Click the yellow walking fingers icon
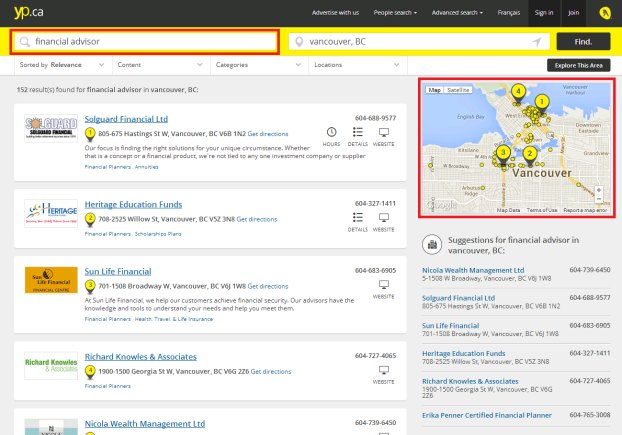 pyautogui.click(x=605, y=13)
